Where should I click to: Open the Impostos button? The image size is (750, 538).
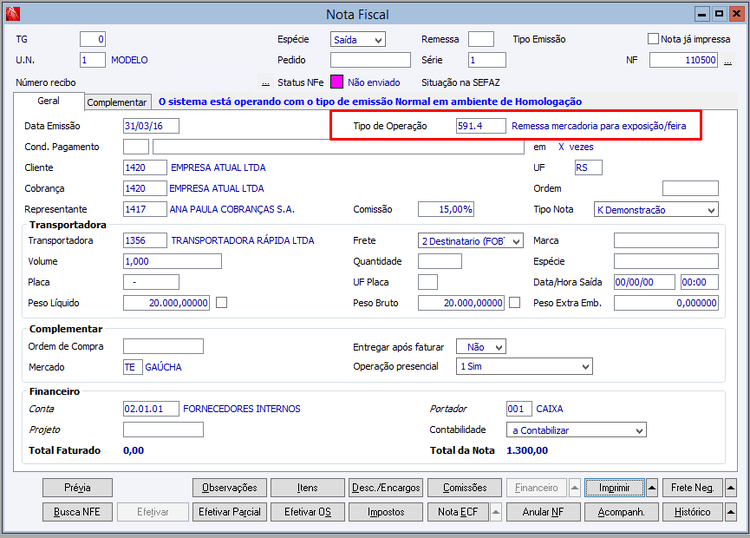coord(386,512)
